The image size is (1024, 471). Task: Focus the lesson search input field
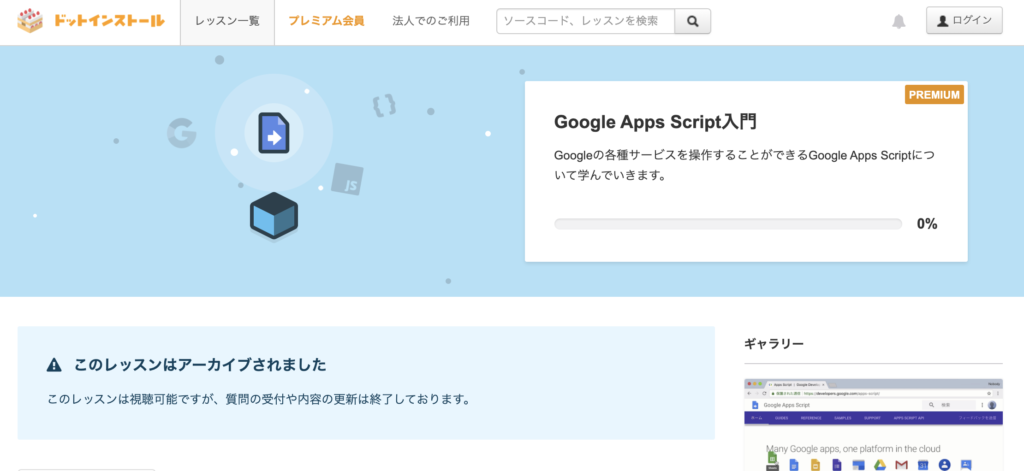coord(586,22)
